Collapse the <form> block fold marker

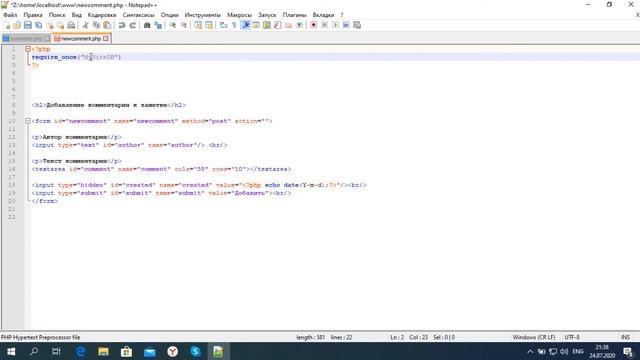click(28, 121)
